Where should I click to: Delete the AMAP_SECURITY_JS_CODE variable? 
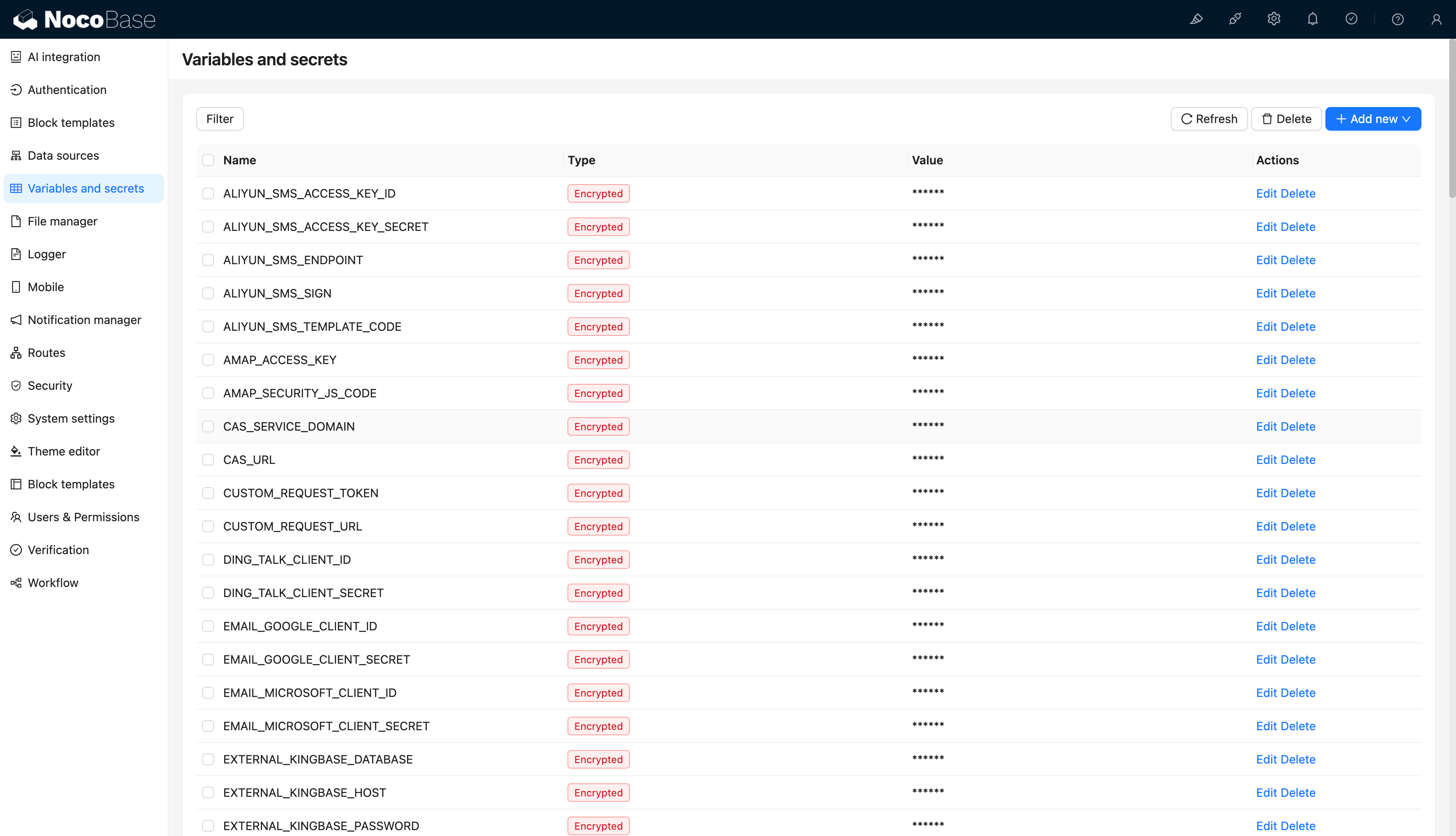[1298, 393]
